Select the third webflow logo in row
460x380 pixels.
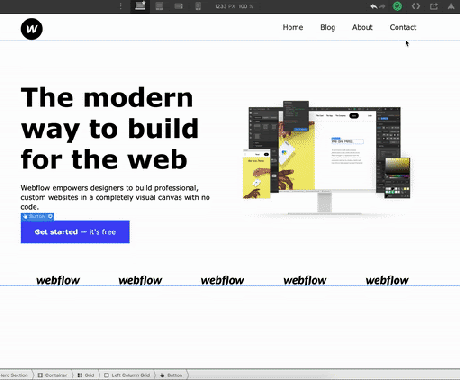[222, 281]
